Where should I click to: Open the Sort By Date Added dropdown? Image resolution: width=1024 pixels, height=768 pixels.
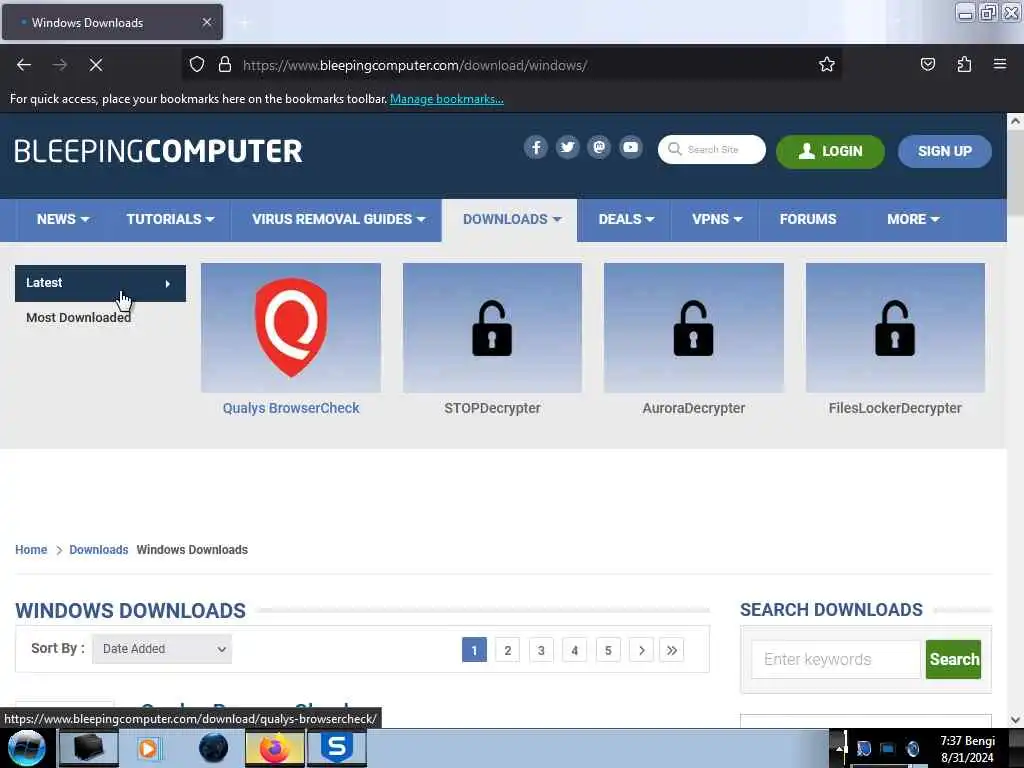[x=162, y=648]
